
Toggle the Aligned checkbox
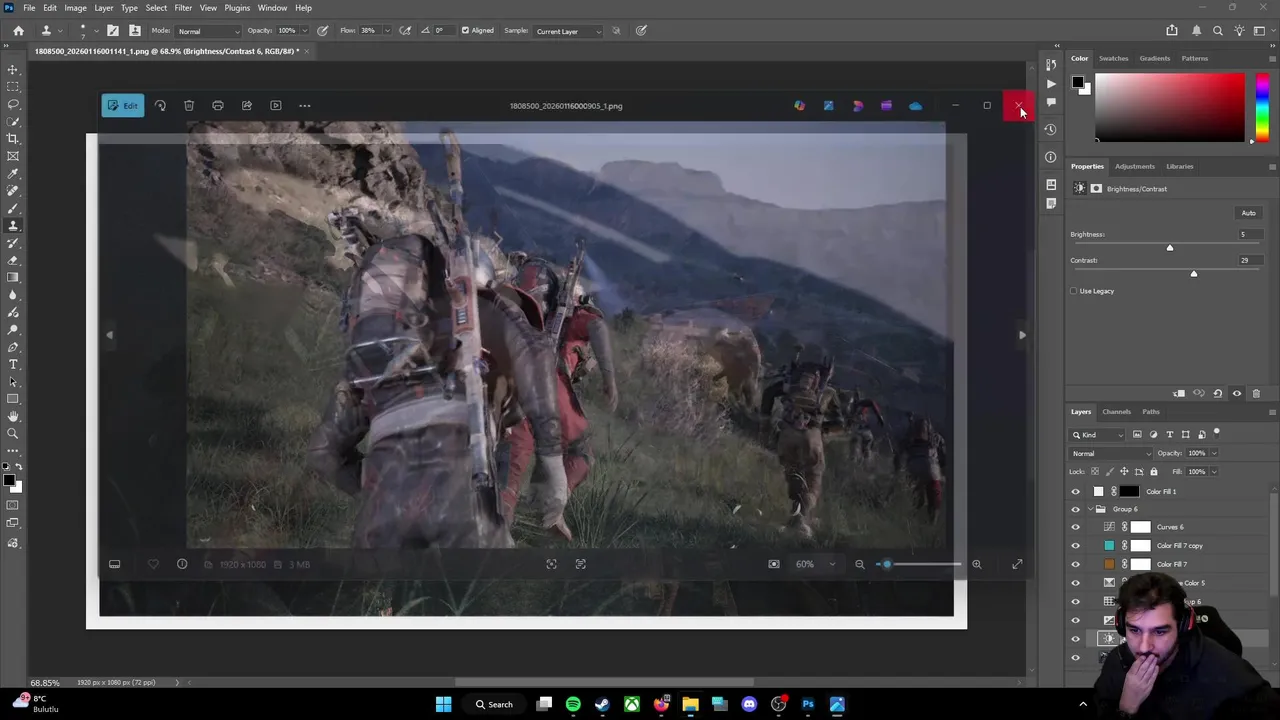pyautogui.click(x=465, y=31)
